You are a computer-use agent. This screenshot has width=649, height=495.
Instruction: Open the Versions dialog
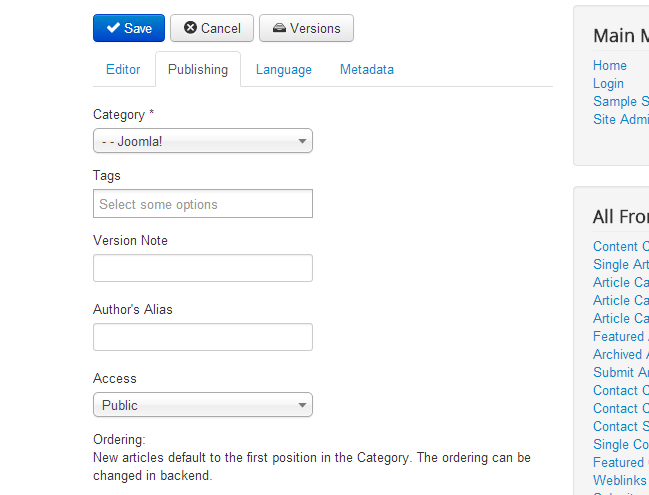pyautogui.click(x=306, y=28)
